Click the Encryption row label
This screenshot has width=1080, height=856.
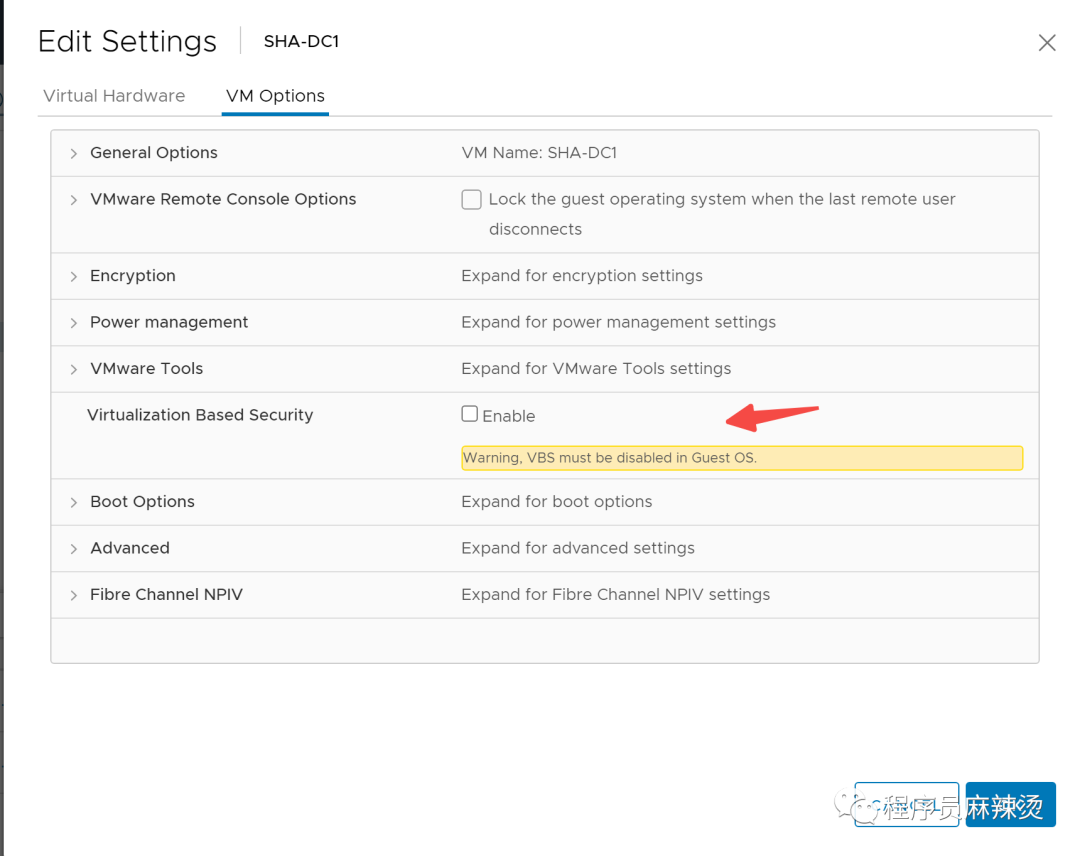coord(133,275)
